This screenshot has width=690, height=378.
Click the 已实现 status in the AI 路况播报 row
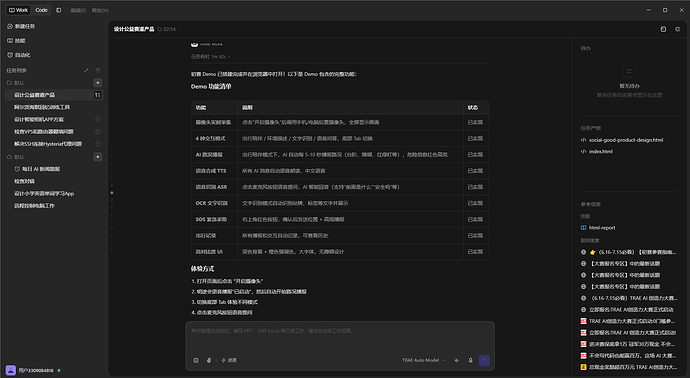tap(475, 154)
